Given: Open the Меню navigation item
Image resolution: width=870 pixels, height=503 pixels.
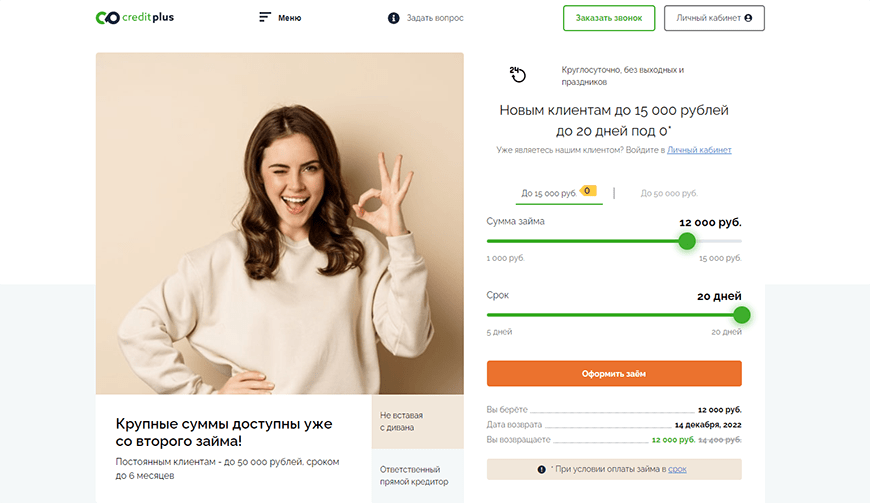Looking at the screenshot, I should (289, 18).
